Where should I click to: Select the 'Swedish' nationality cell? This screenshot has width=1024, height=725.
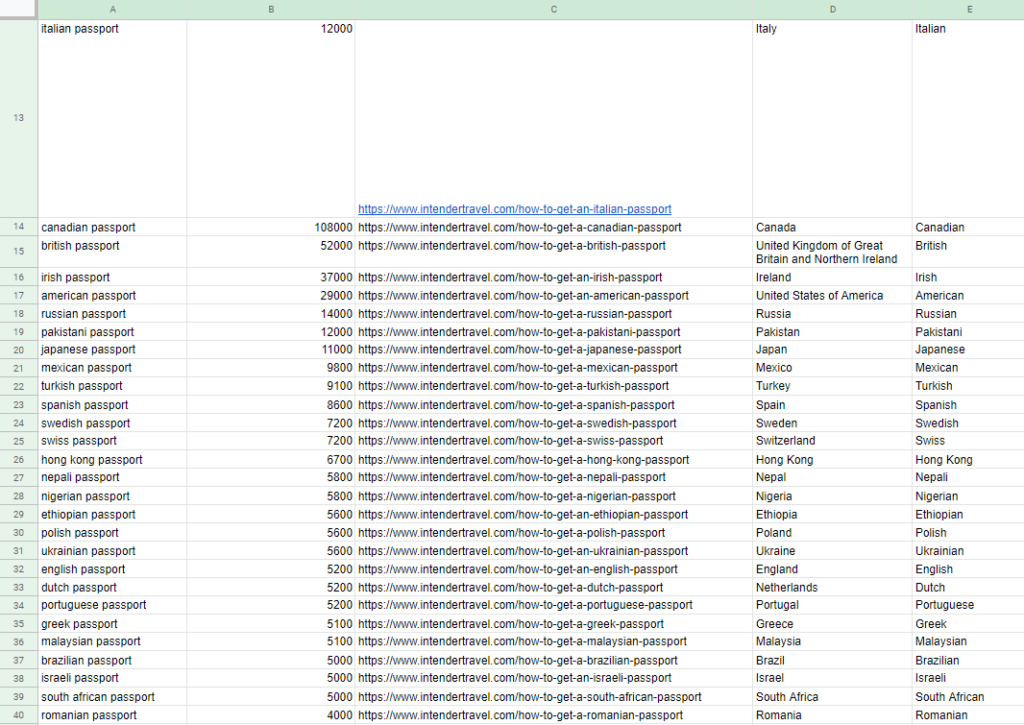(x=968, y=423)
